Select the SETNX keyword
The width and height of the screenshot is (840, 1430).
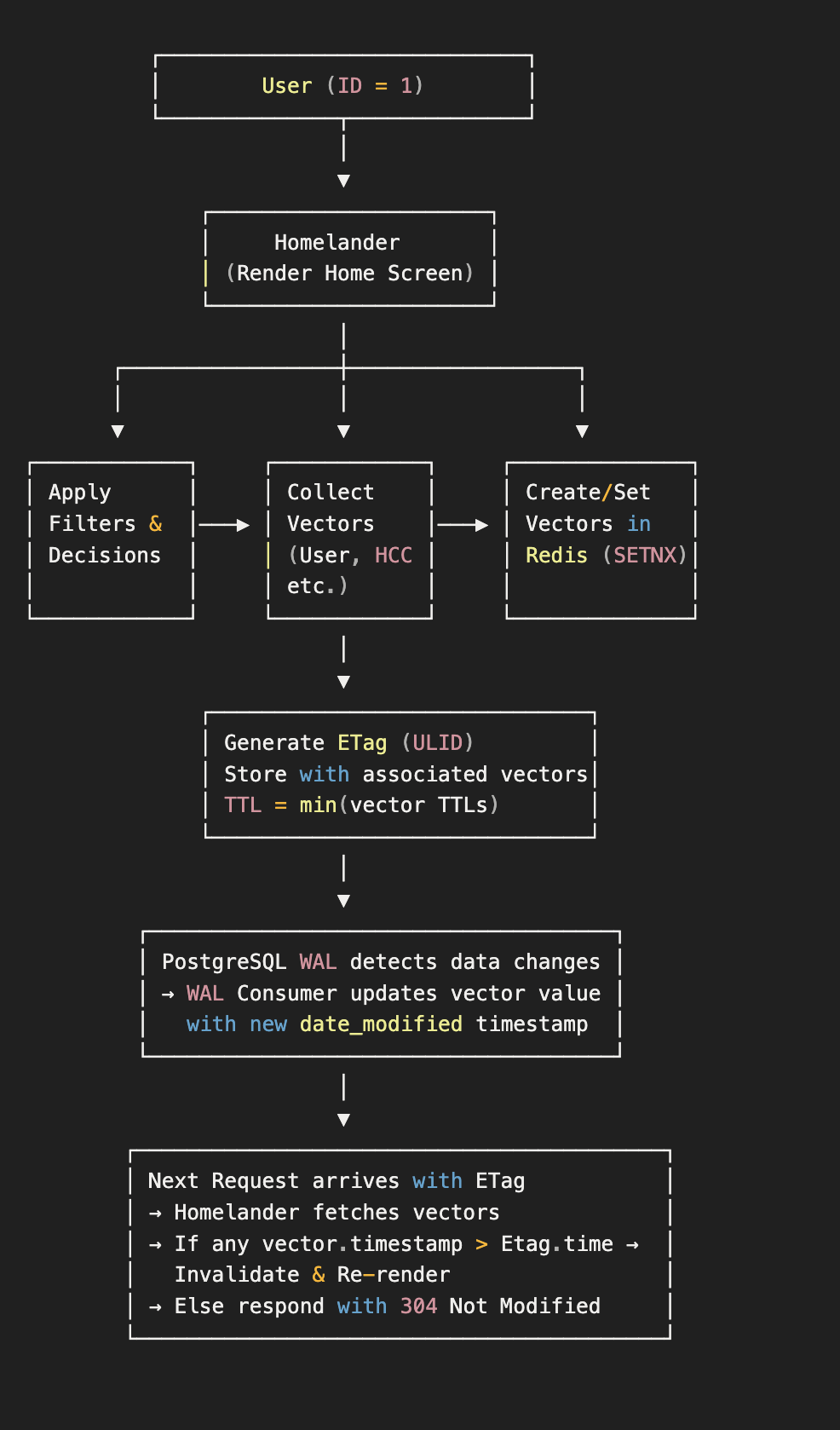pos(644,556)
